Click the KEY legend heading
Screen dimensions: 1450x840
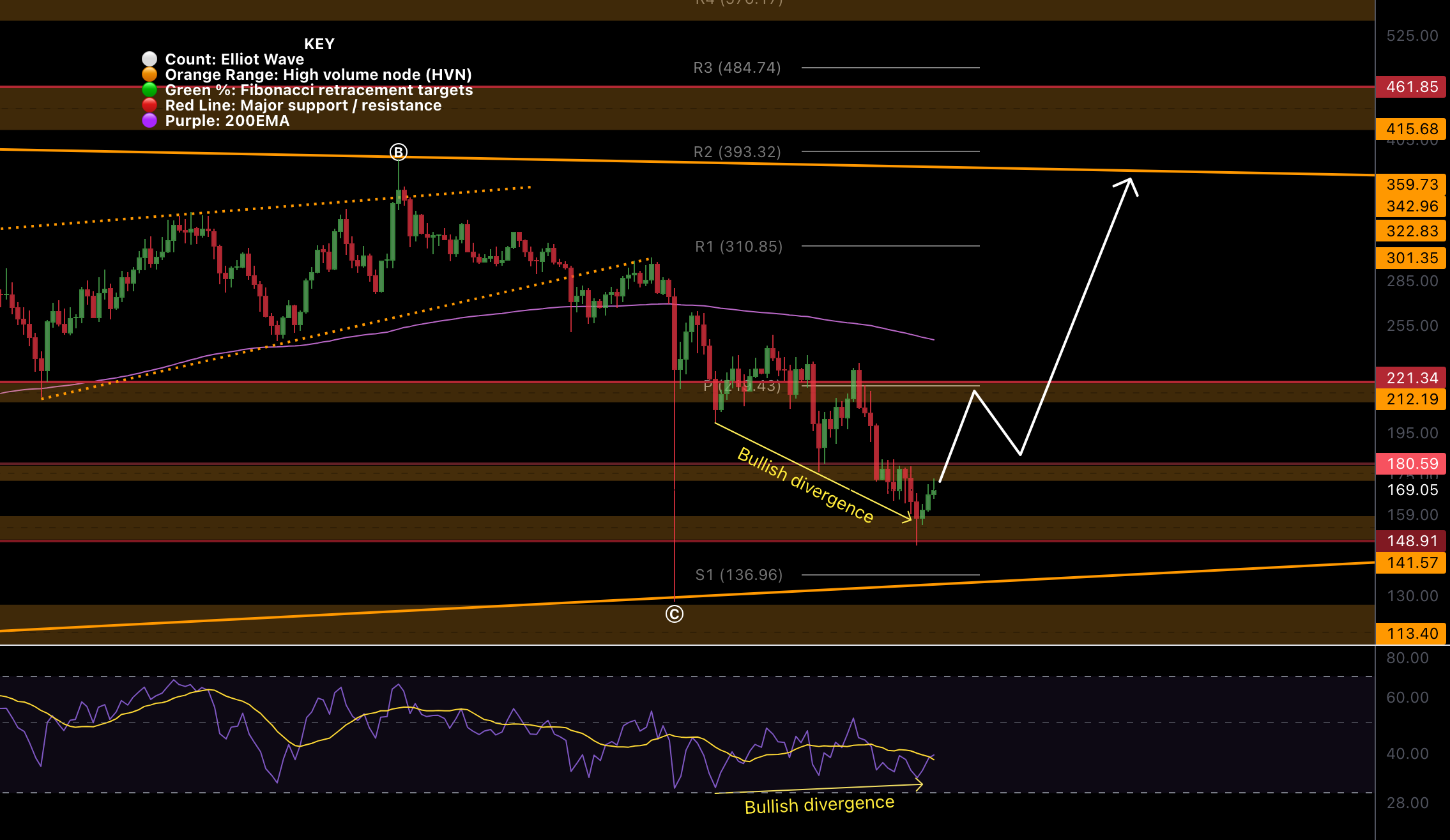319,44
